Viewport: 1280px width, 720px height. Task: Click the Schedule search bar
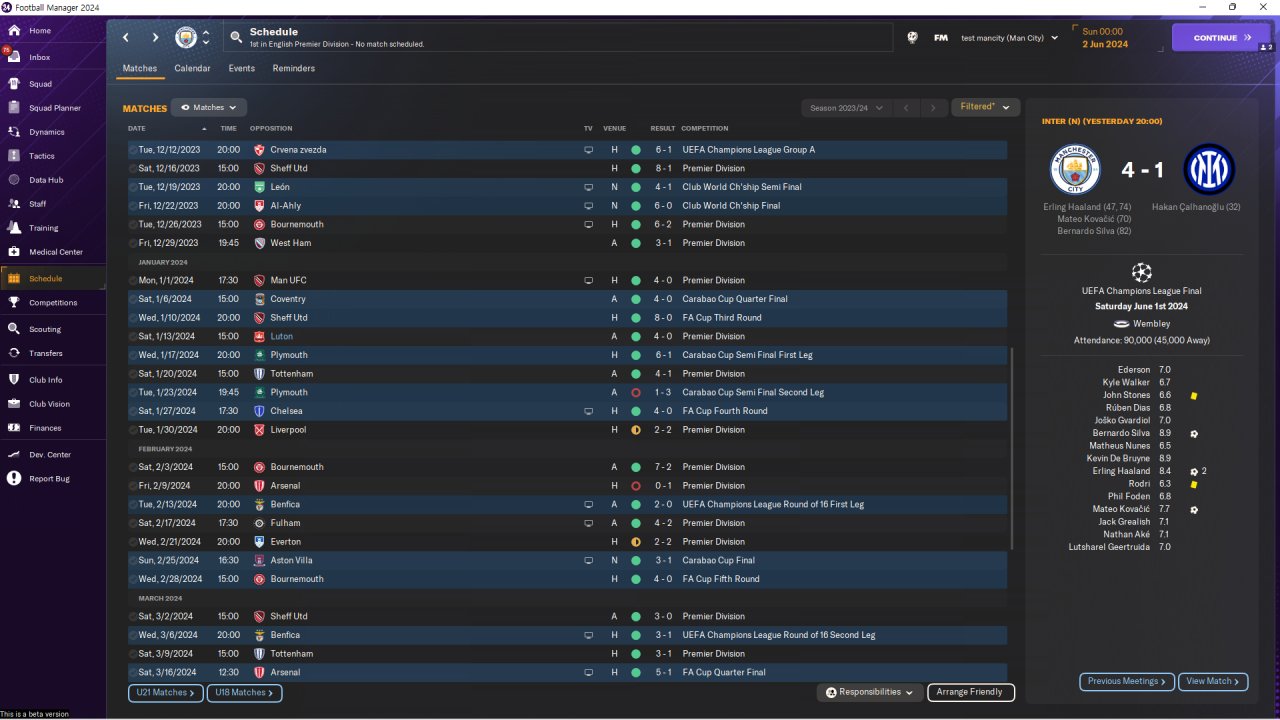tap(558, 38)
